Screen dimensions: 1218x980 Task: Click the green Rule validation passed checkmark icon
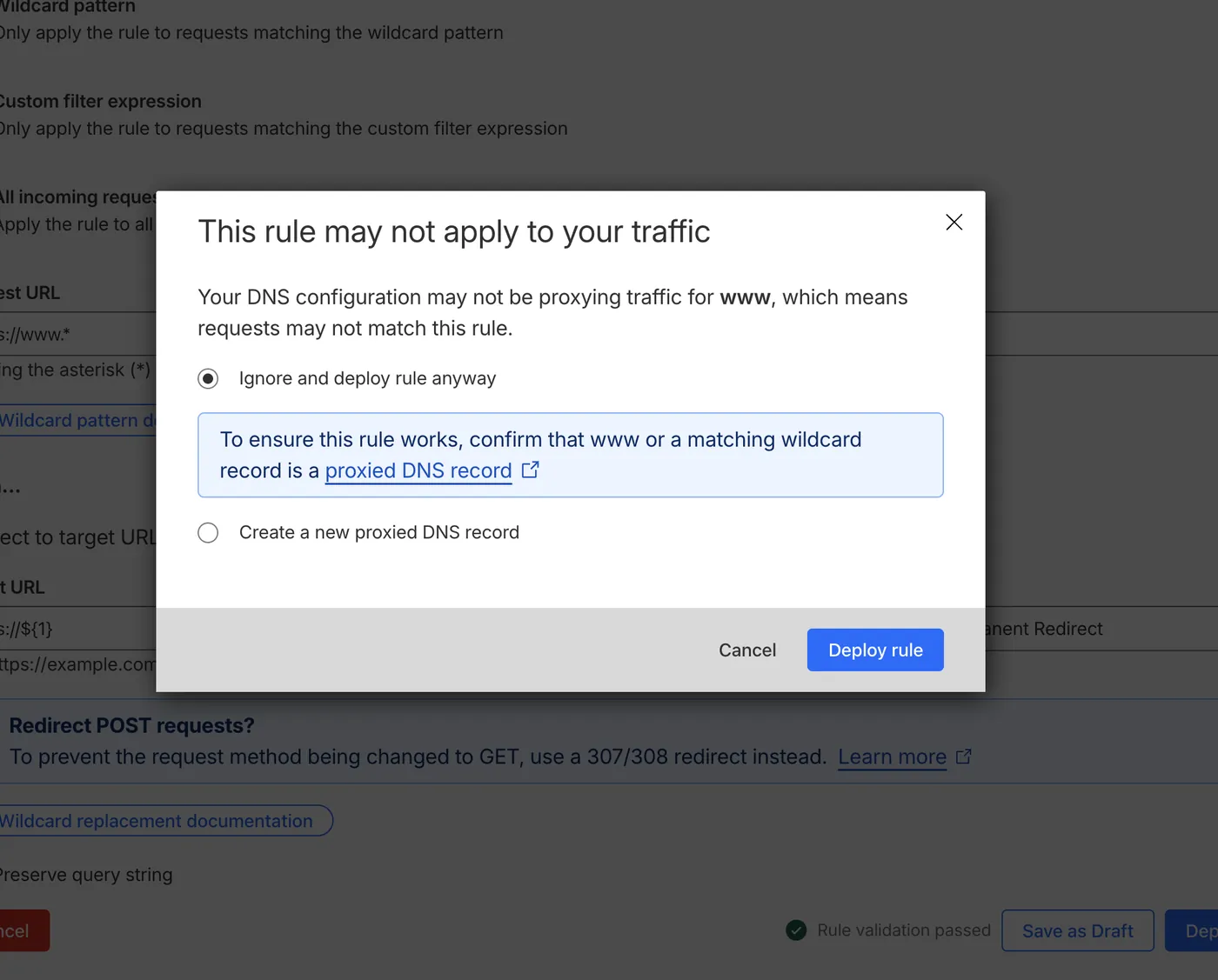point(796,930)
